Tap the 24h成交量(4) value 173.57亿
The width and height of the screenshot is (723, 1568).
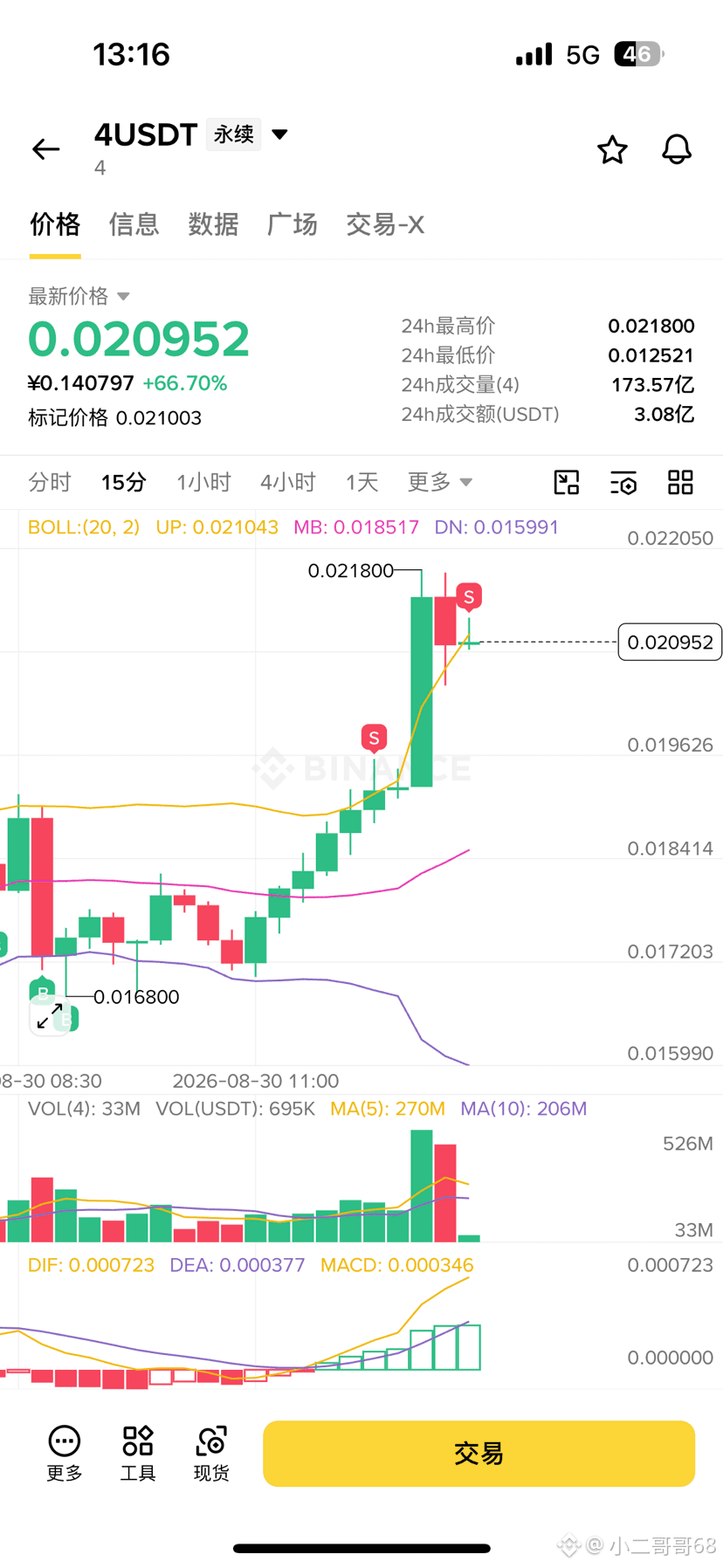tap(653, 385)
